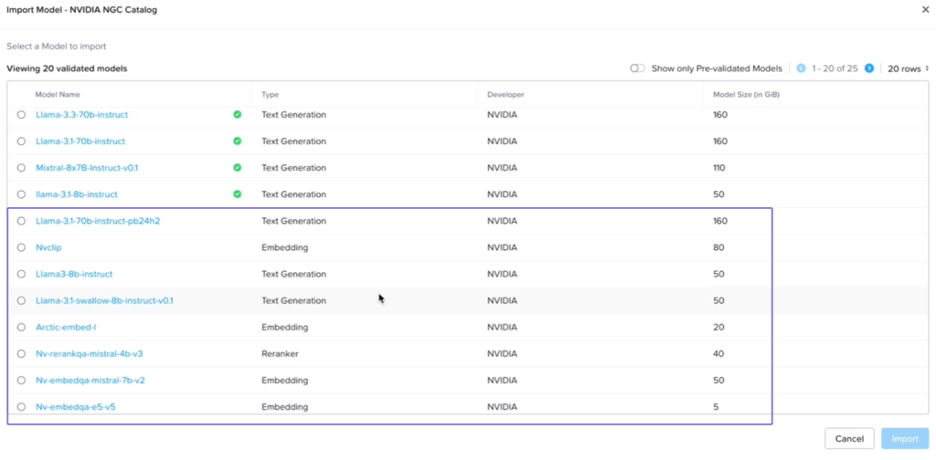Click NVIDIA developer in Nv-rerankqa-mistral-4b-v3 row
The height and width of the screenshot is (460, 936).
pos(503,354)
